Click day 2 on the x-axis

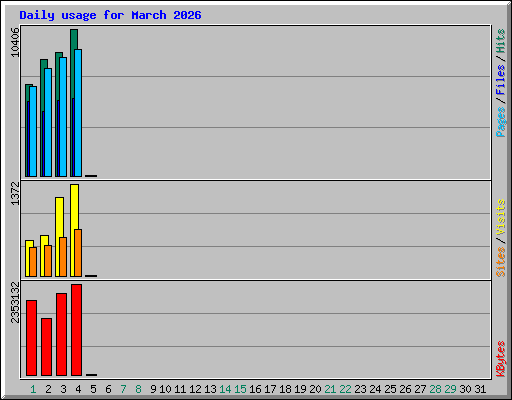coord(48,389)
